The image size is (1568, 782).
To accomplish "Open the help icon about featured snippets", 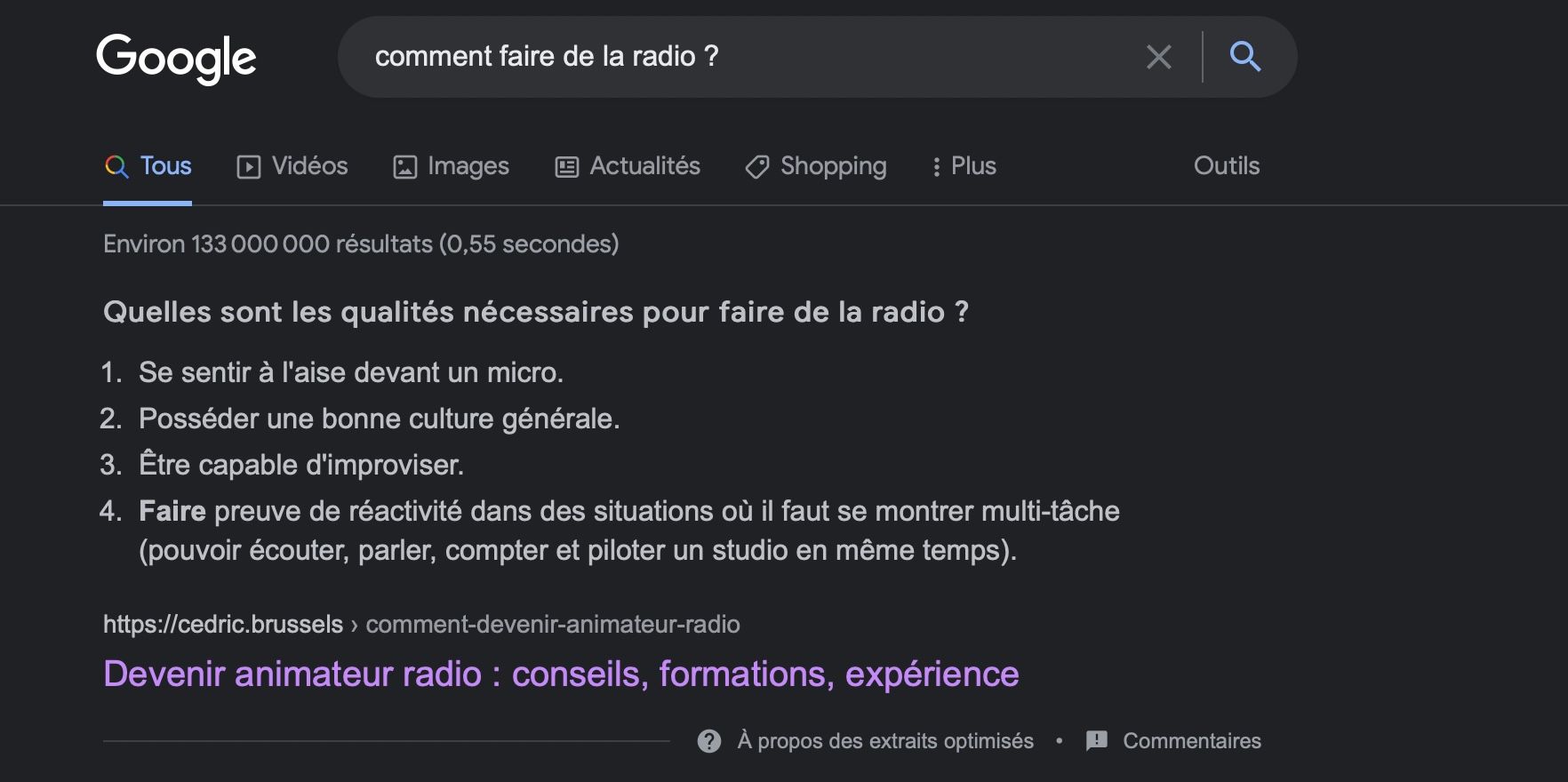I will (708, 740).
